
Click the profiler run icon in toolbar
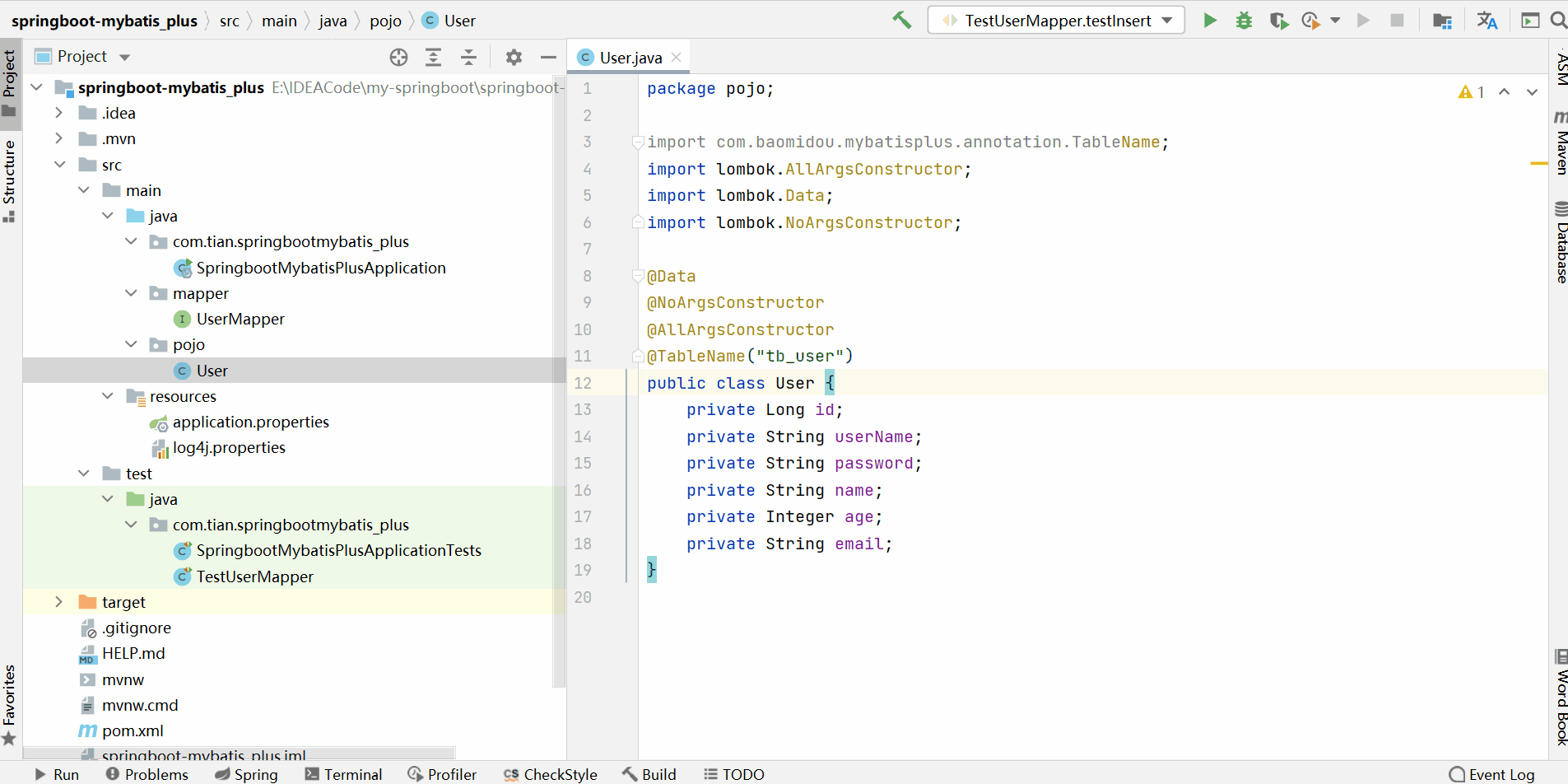coord(1311,20)
